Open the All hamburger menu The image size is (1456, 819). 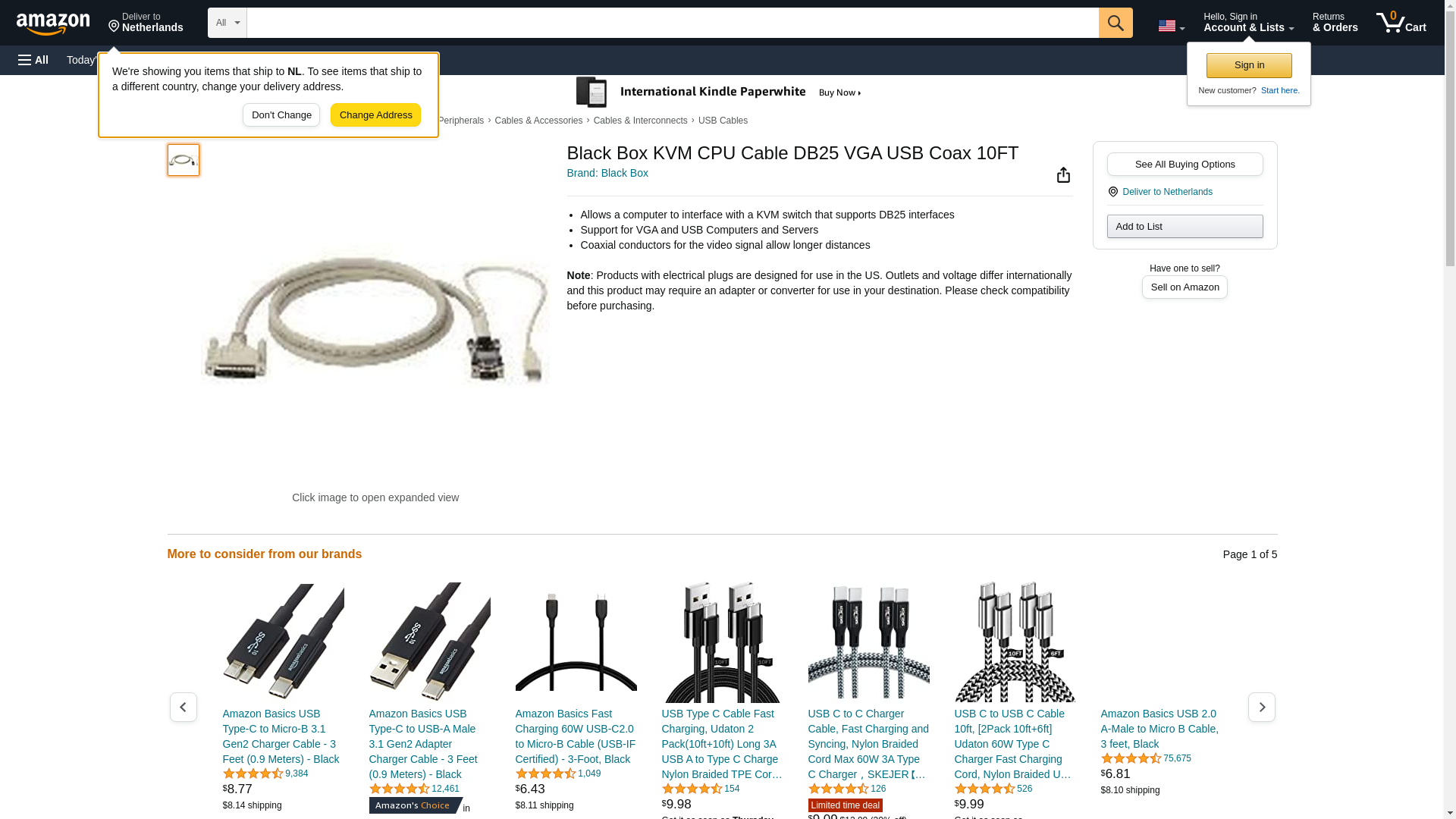(x=33, y=60)
